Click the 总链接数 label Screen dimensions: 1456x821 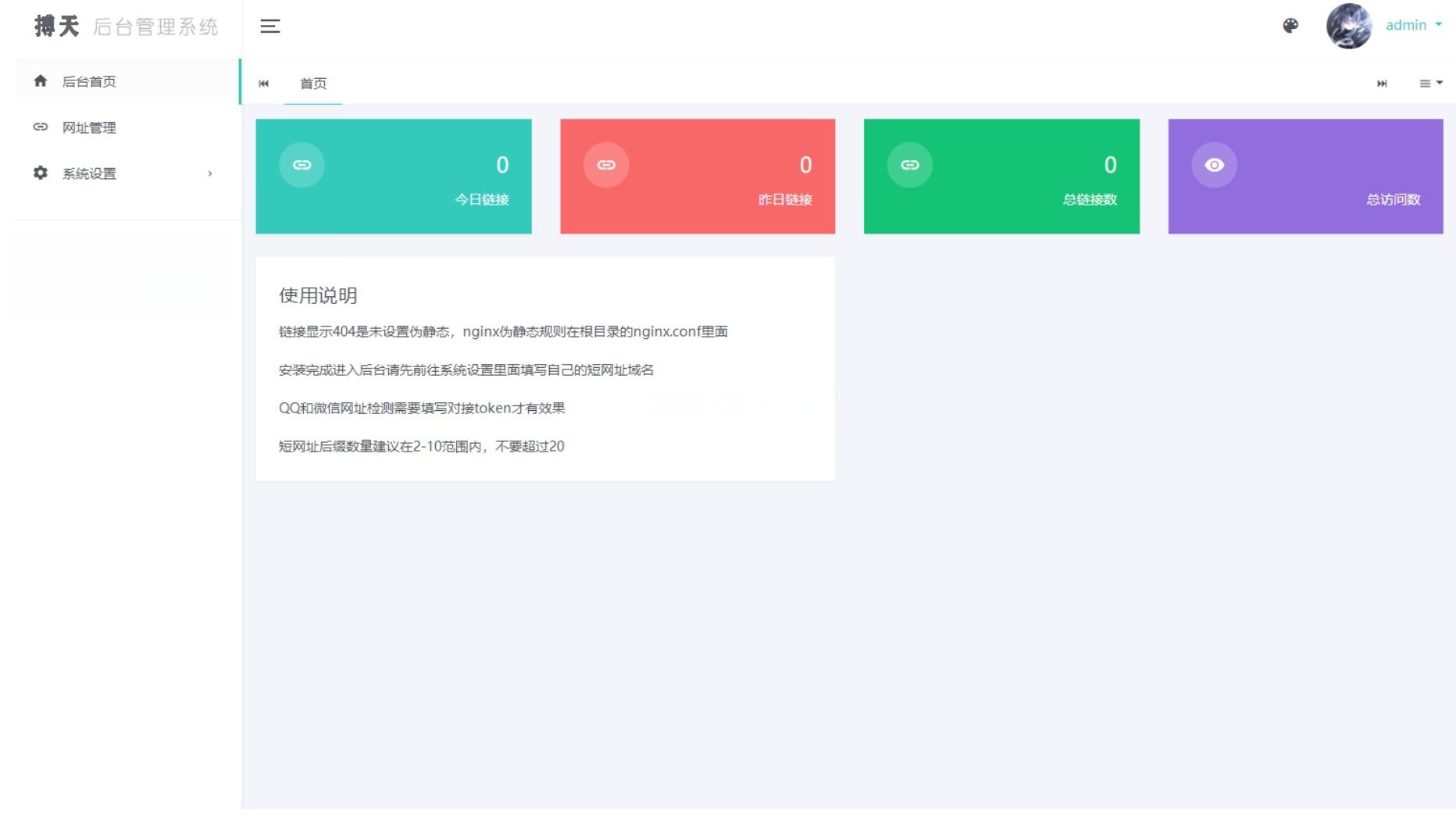[1090, 200]
